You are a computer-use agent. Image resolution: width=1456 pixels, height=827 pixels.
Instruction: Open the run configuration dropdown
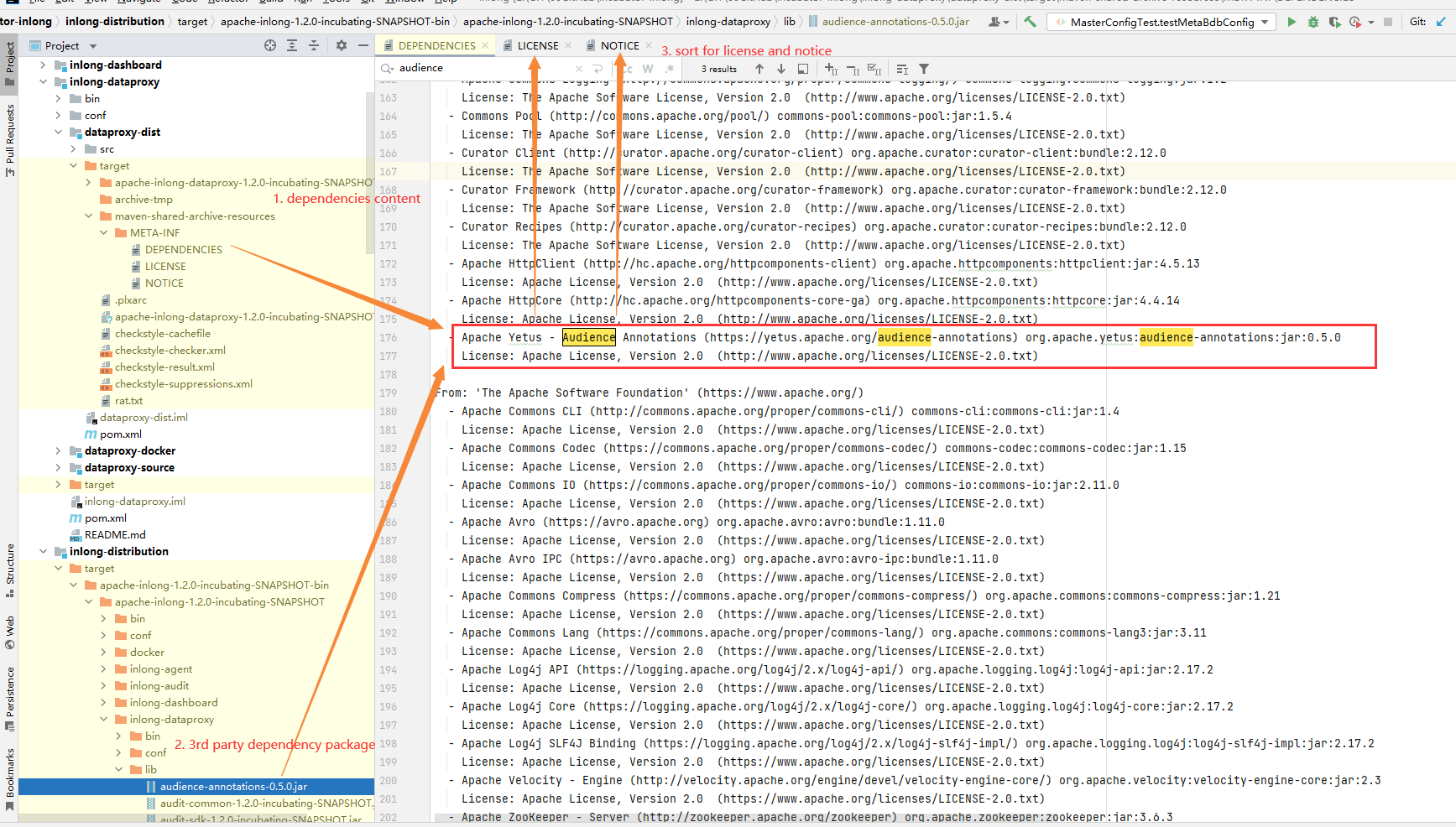coord(1265,22)
